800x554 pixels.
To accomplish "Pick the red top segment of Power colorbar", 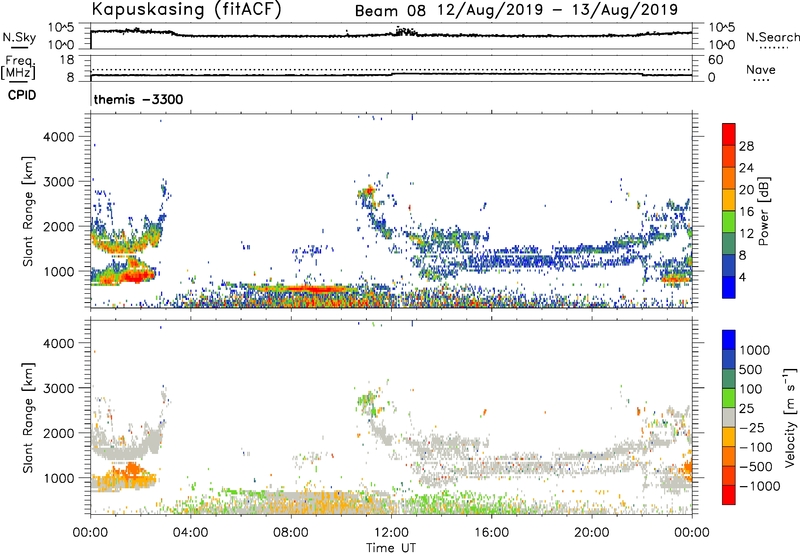I will click(x=729, y=134).
